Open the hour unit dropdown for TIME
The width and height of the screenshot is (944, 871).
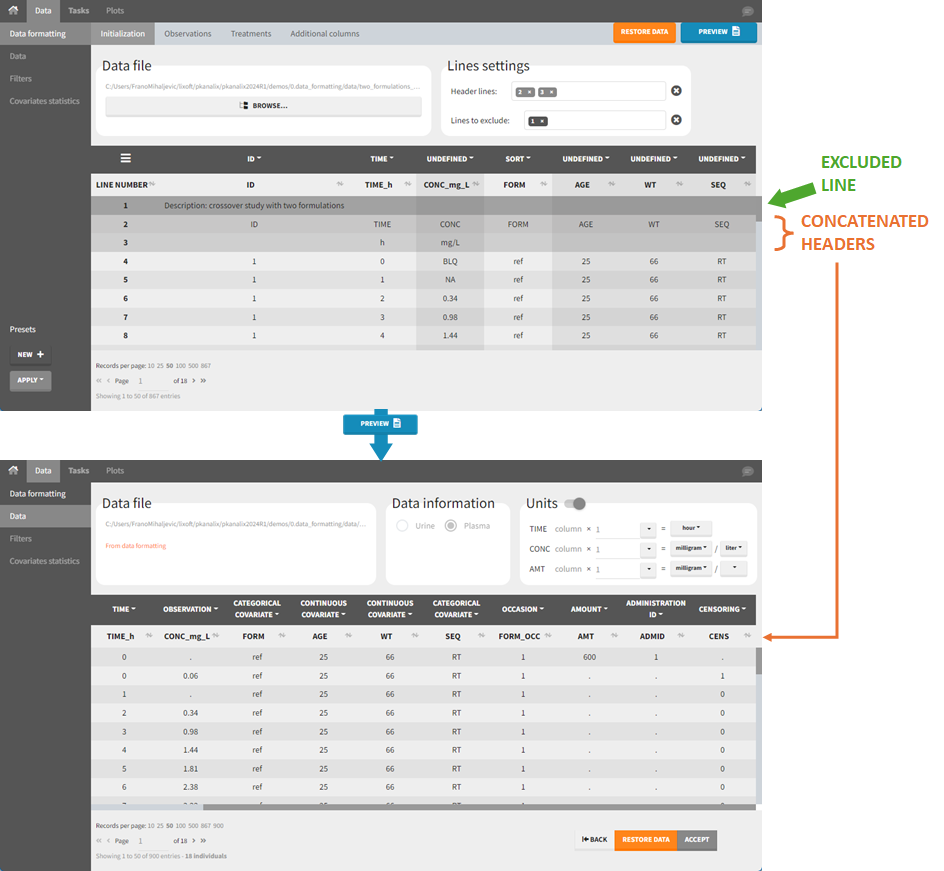[x=690, y=527]
